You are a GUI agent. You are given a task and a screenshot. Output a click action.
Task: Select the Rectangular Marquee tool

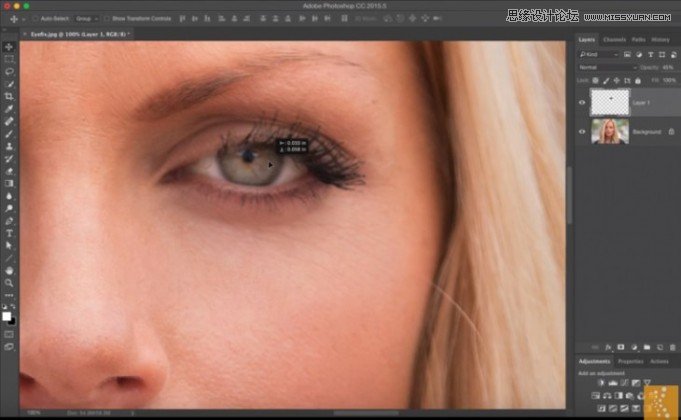click(9, 59)
